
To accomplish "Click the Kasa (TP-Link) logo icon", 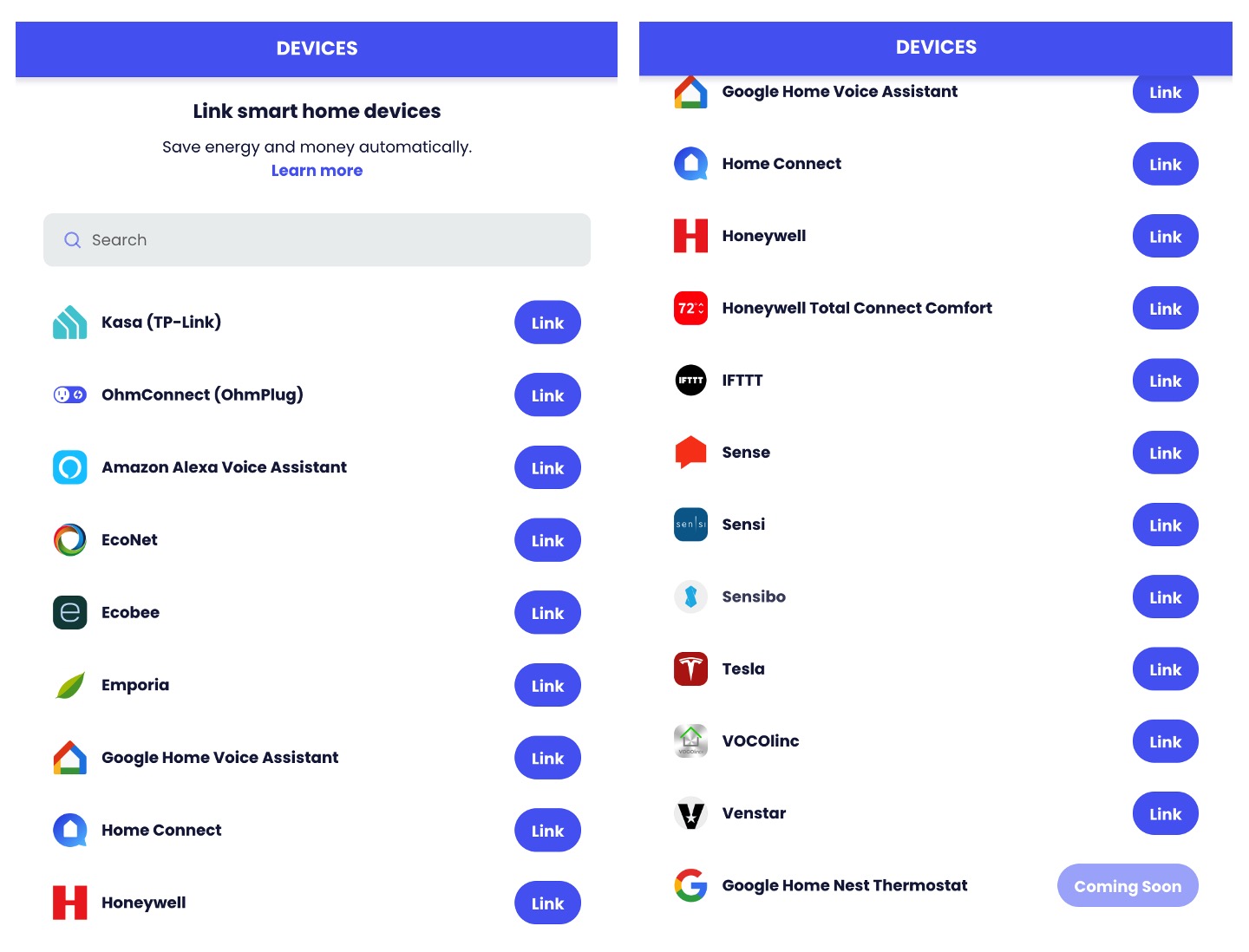I will click(69, 323).
